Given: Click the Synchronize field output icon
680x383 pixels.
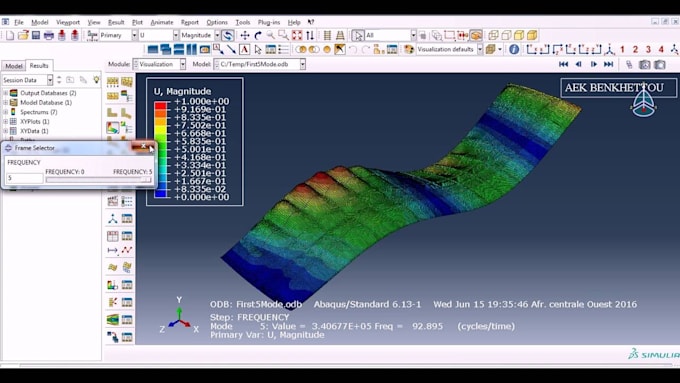Looking at the screenshot, I should point(228,35).
